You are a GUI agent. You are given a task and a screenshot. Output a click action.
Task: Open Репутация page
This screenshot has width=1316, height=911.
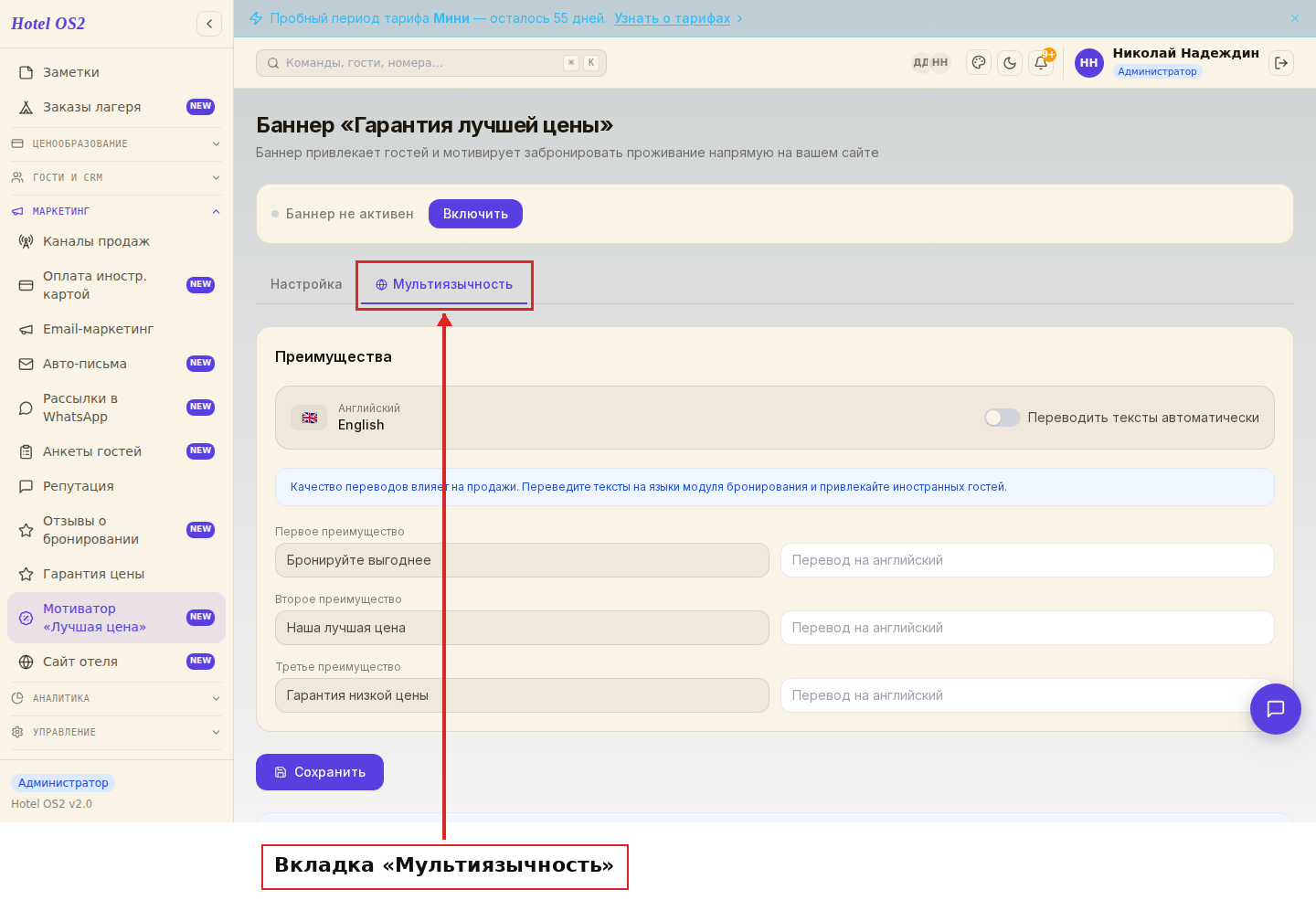(117, 486)
